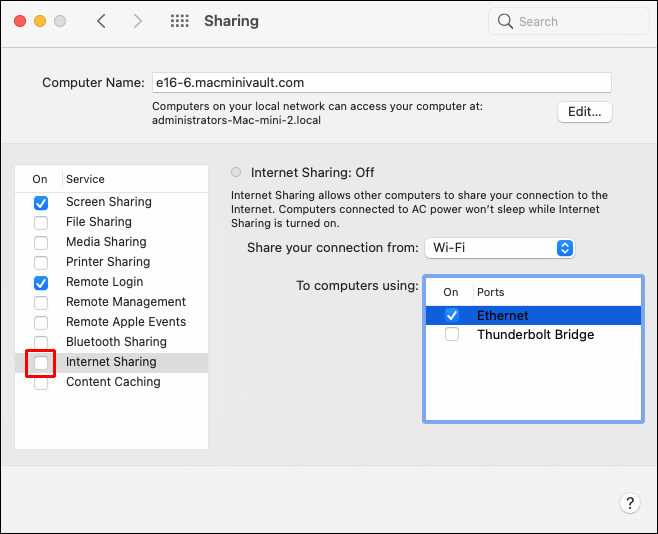This screenshot has width=658, height=534.
Task: Select Content Caching in the service list
Action: (113, 382)
